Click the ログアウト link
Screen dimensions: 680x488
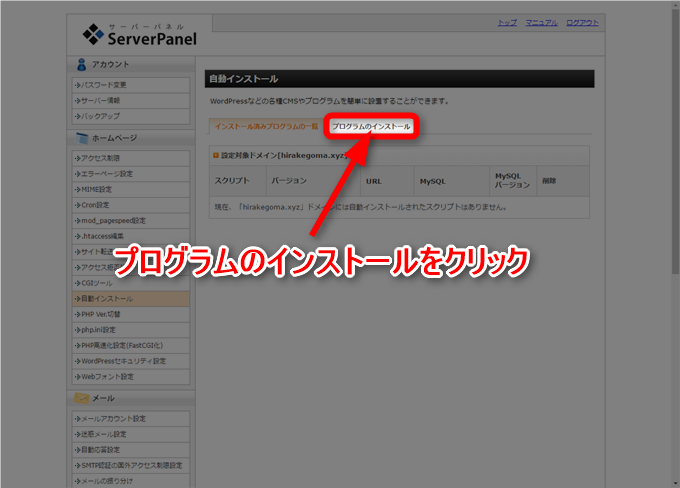click(x=582, y=23)
